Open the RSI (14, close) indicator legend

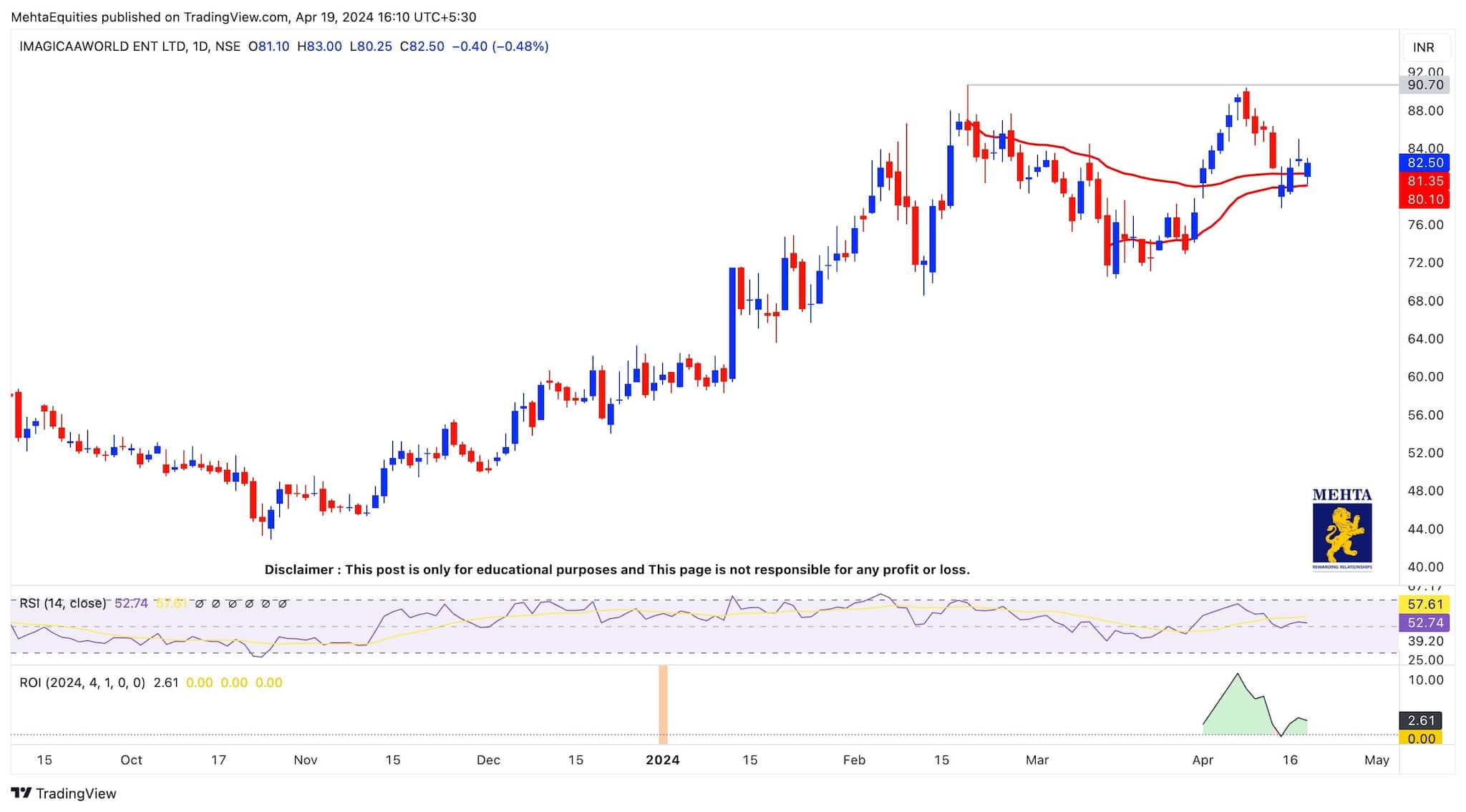pyautogui.click(x=62, y=604)
